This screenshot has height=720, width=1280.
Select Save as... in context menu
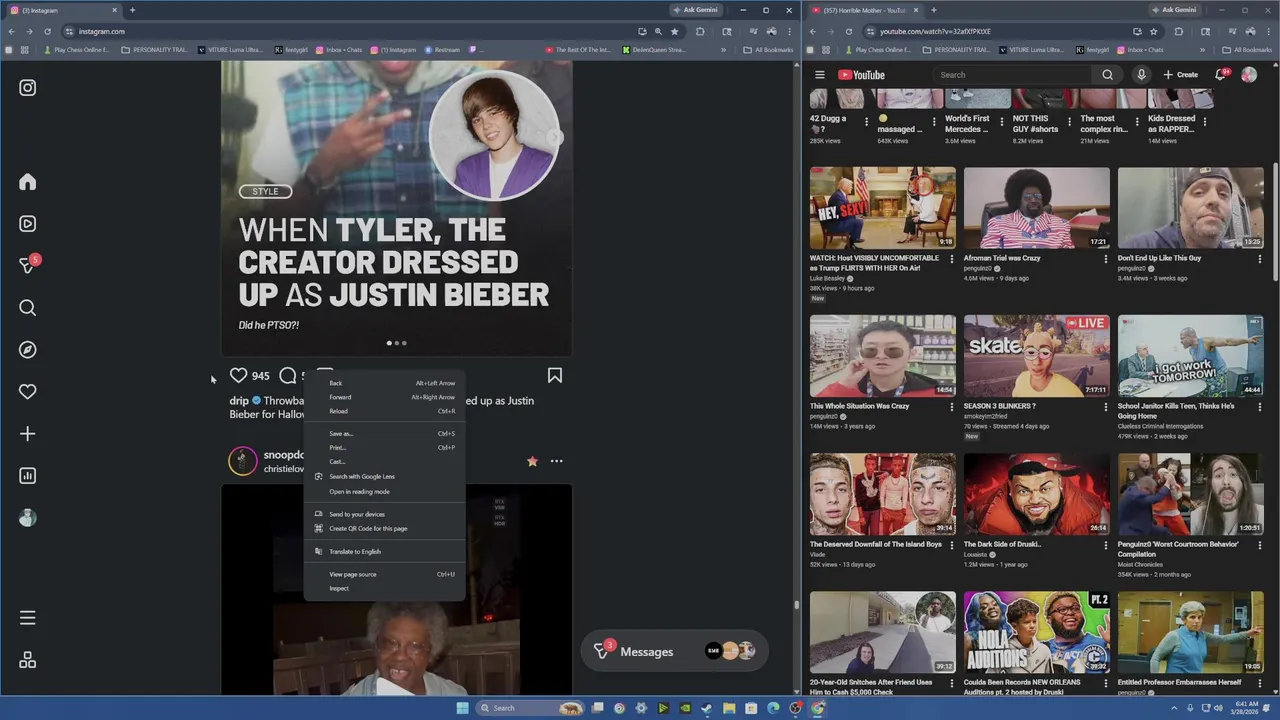[385, 434]
